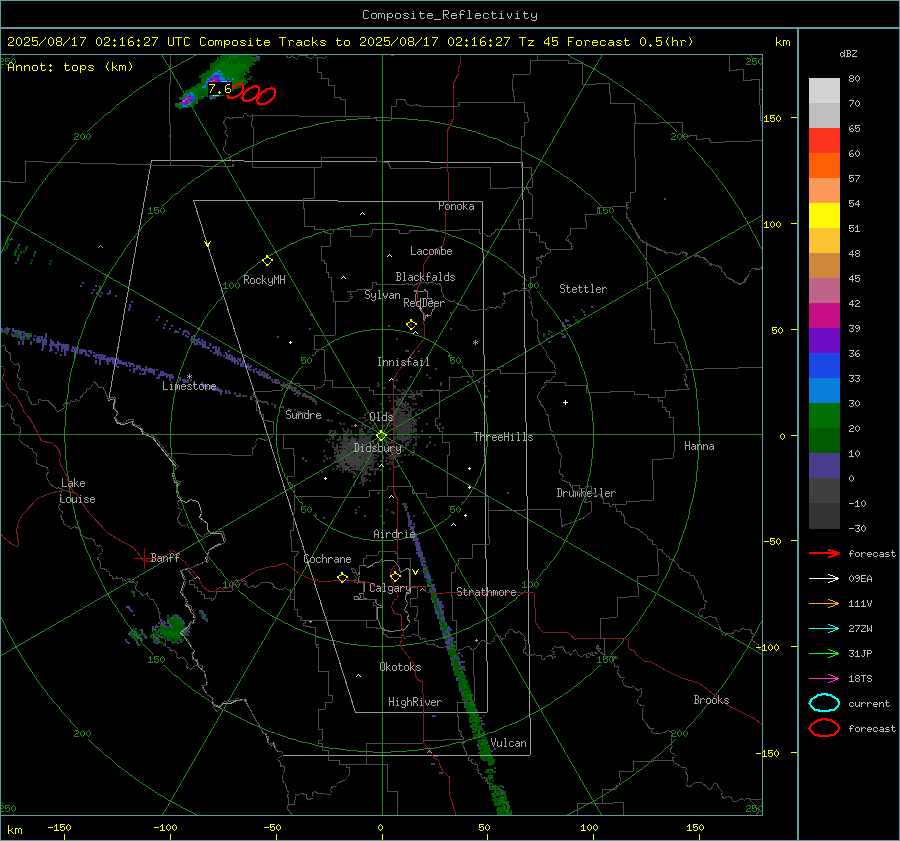
Task: Click the Lacombe city label
Action: (x=431, y=251)
